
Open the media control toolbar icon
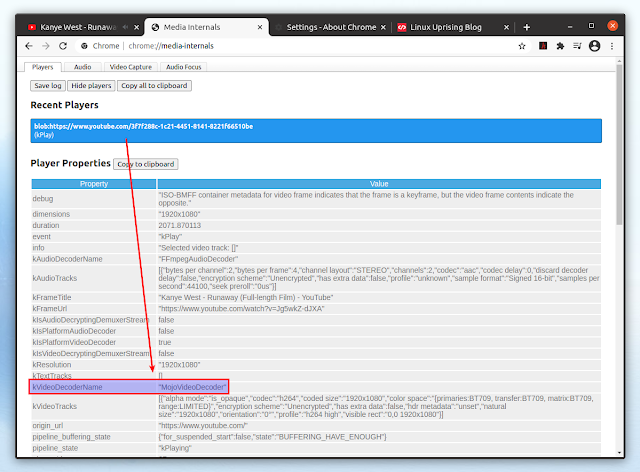pyautogui.click(x=577, y=46)
